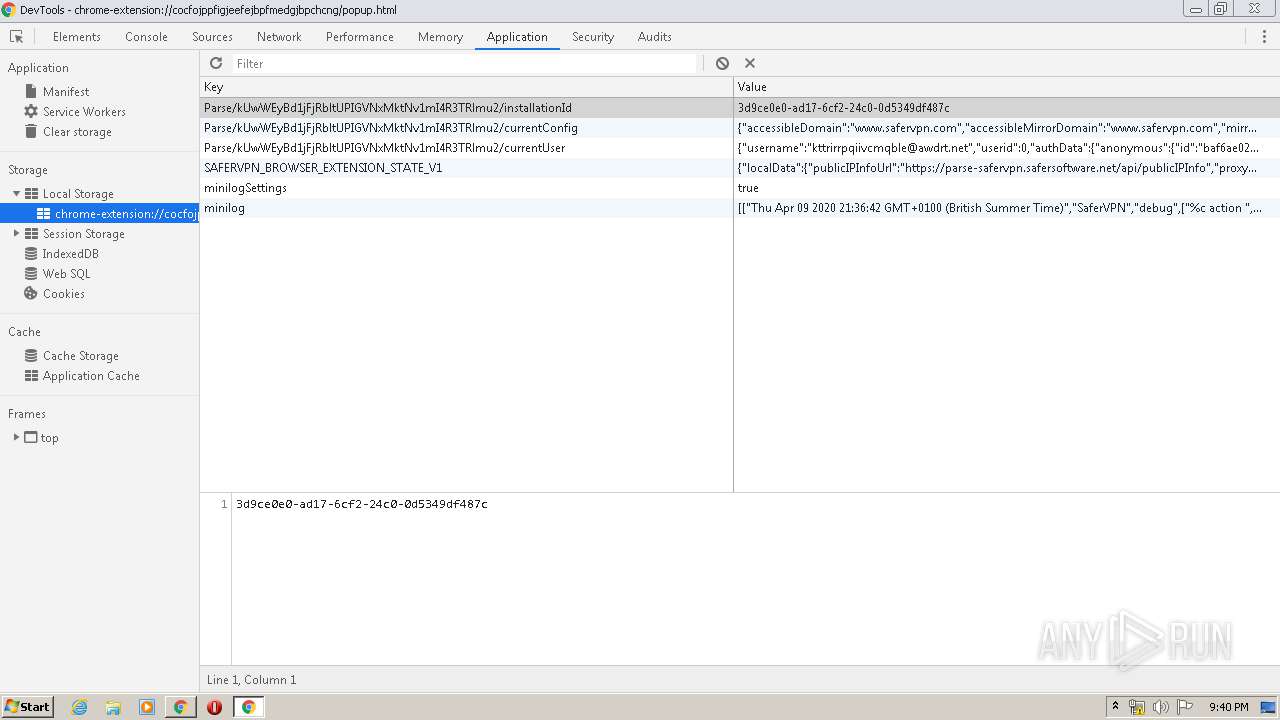Open the Manifest item in Application sidebar
Screen dimensions: 1280x720
[66, 91]
